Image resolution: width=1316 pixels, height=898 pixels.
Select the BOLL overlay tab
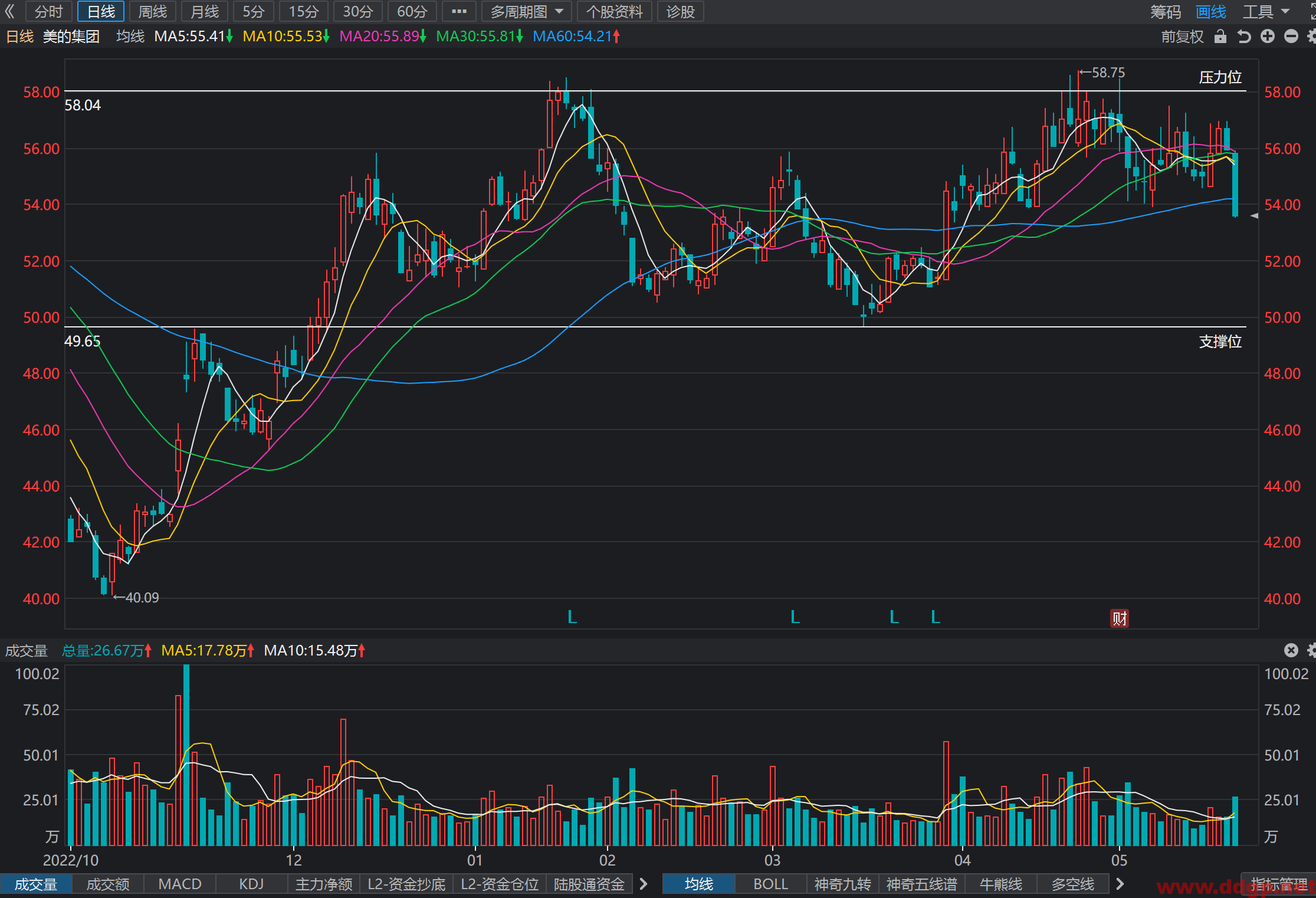coord(770,884)
